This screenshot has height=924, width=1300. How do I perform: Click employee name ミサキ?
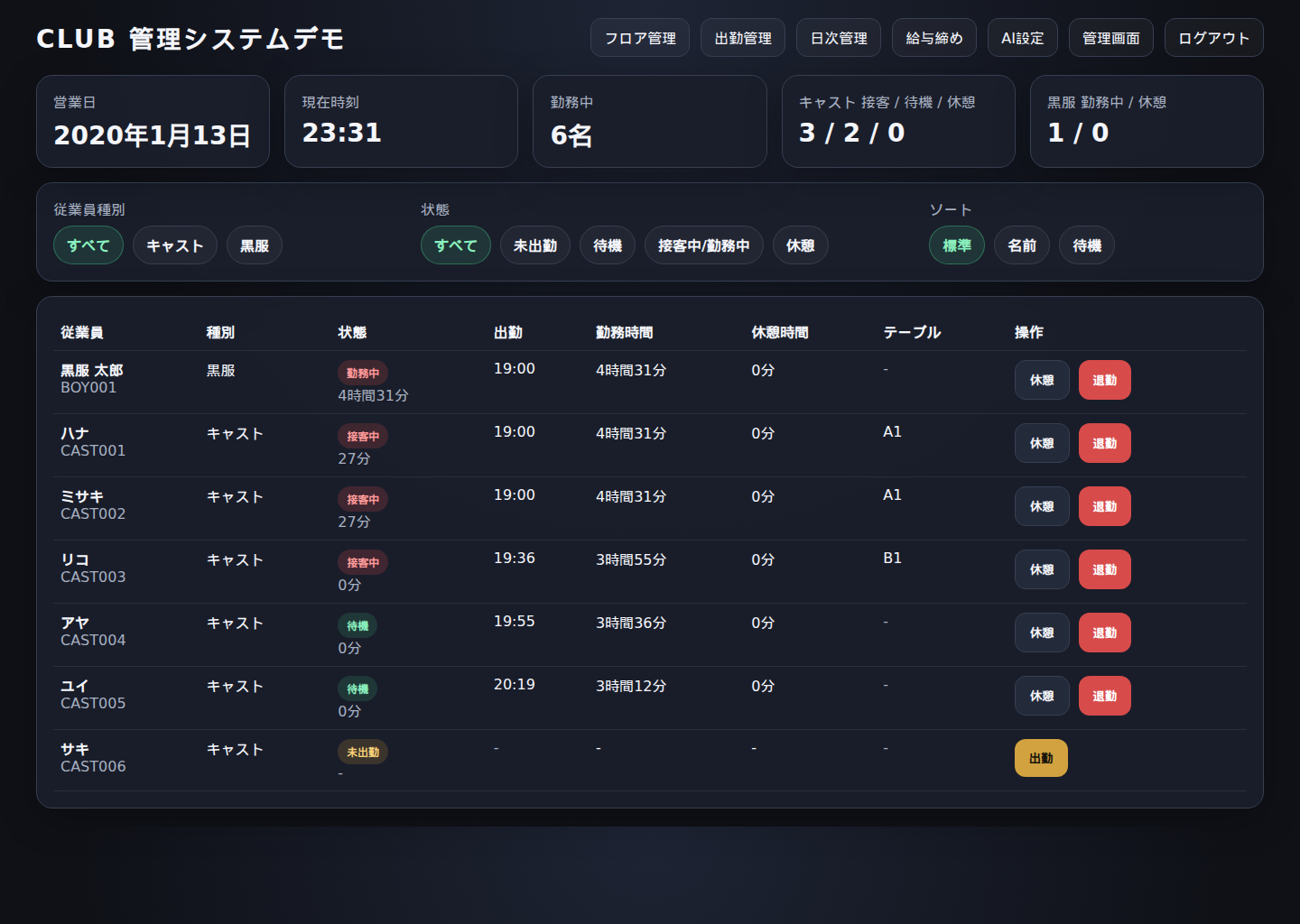pos(82,496)
